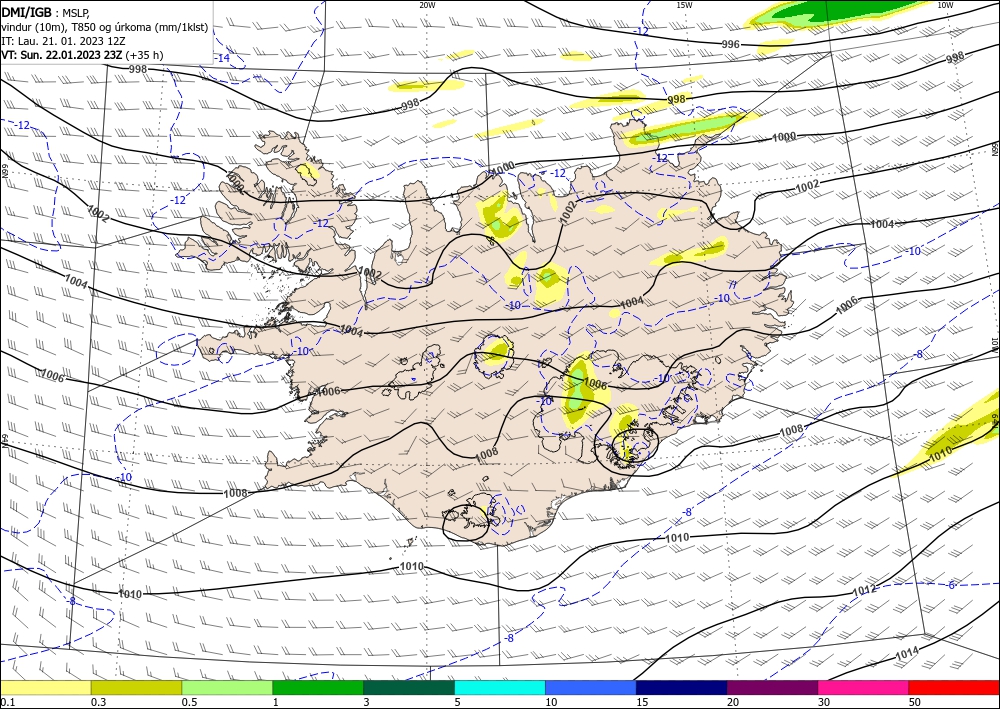Click the blue 10 mm legend swatch
This screenshot has height=709, width=1000.
point(591,687)
